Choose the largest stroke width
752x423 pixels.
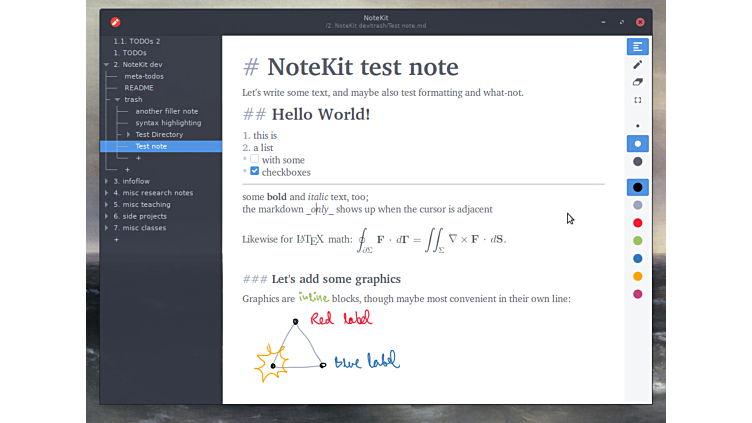coord(637,162)
